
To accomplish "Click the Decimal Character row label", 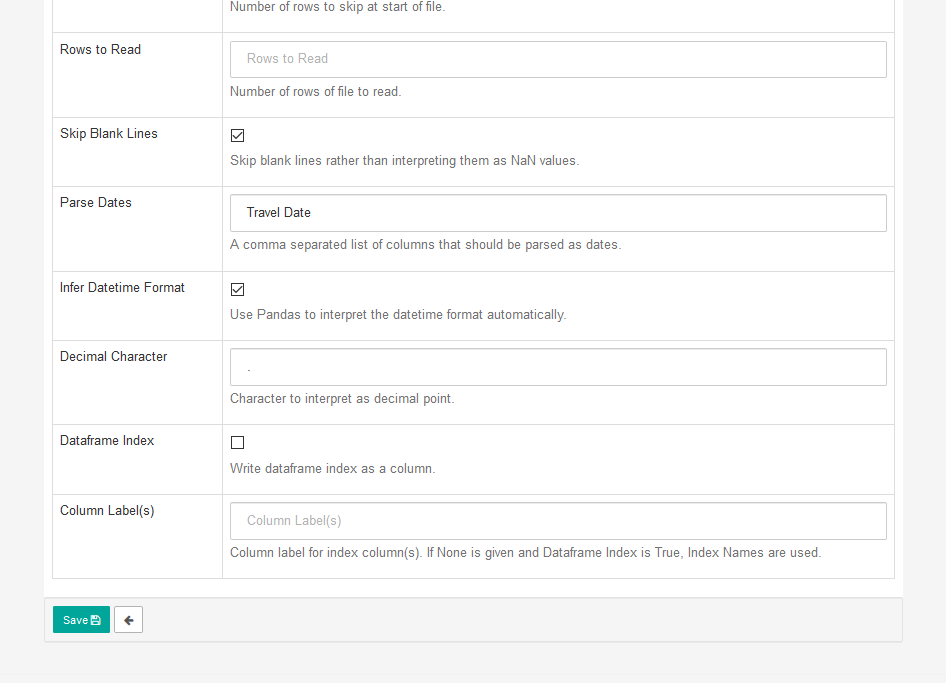I will tap(113, 356).
